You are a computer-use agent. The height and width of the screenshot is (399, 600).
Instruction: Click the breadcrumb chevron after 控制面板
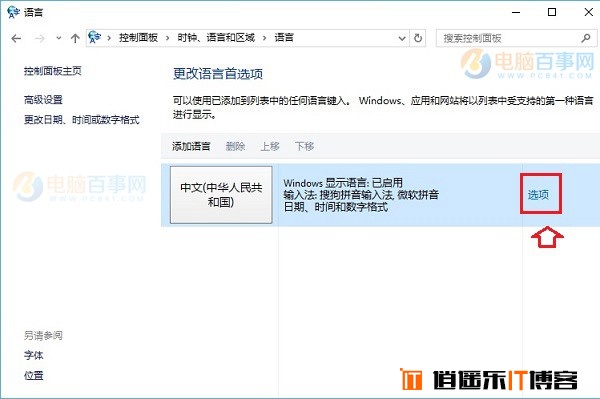[x=168, y=38]
